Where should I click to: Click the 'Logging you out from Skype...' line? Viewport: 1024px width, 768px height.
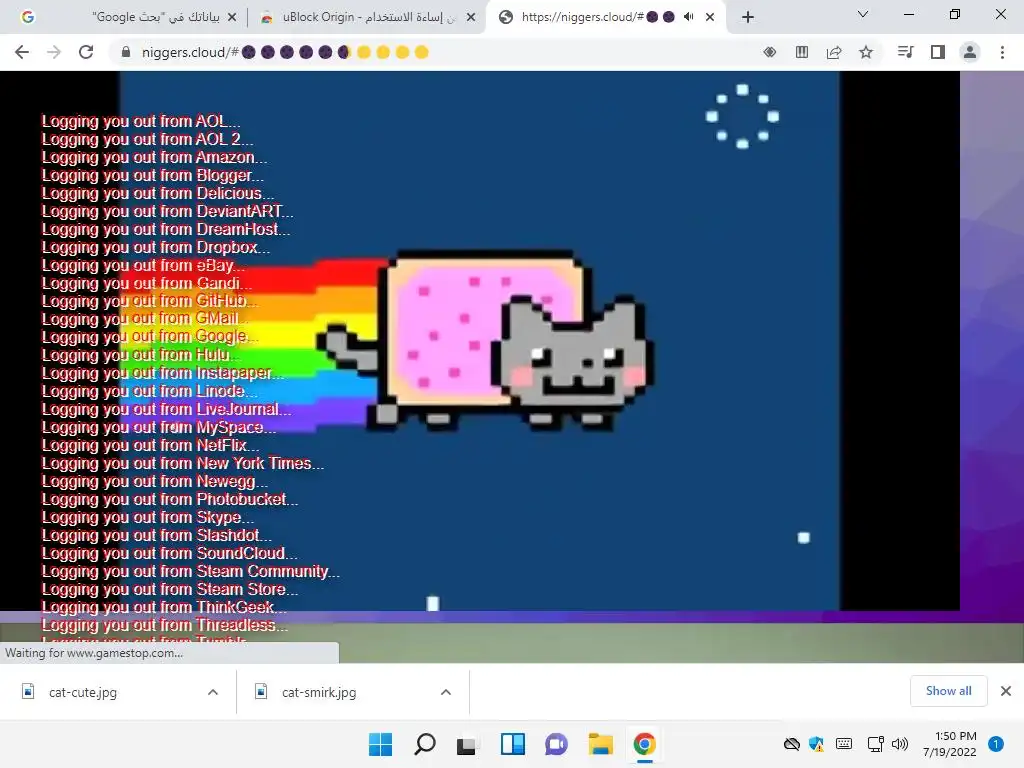point(148,517)
